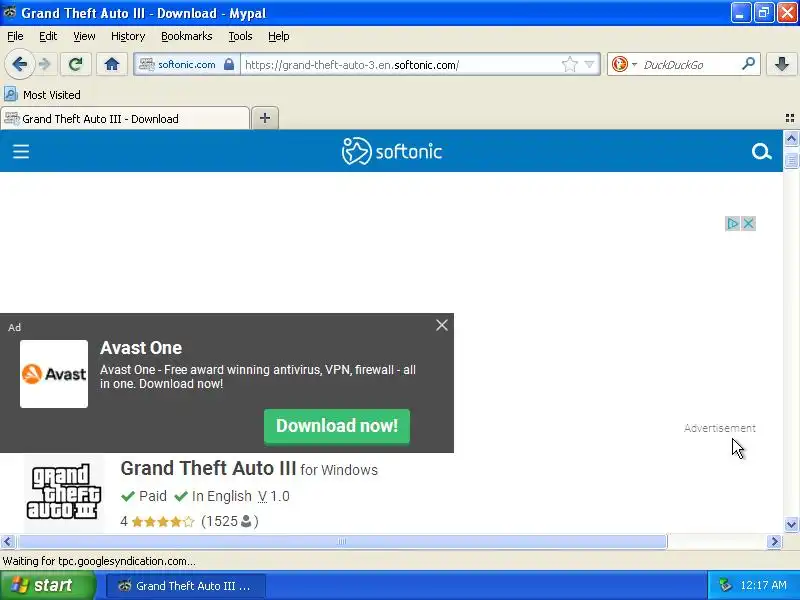Image resolution: width=800 pixels, height=600 pixels.
Task: Click the Grand Theft Auto III logo
Action: click(x=64, y=492)
